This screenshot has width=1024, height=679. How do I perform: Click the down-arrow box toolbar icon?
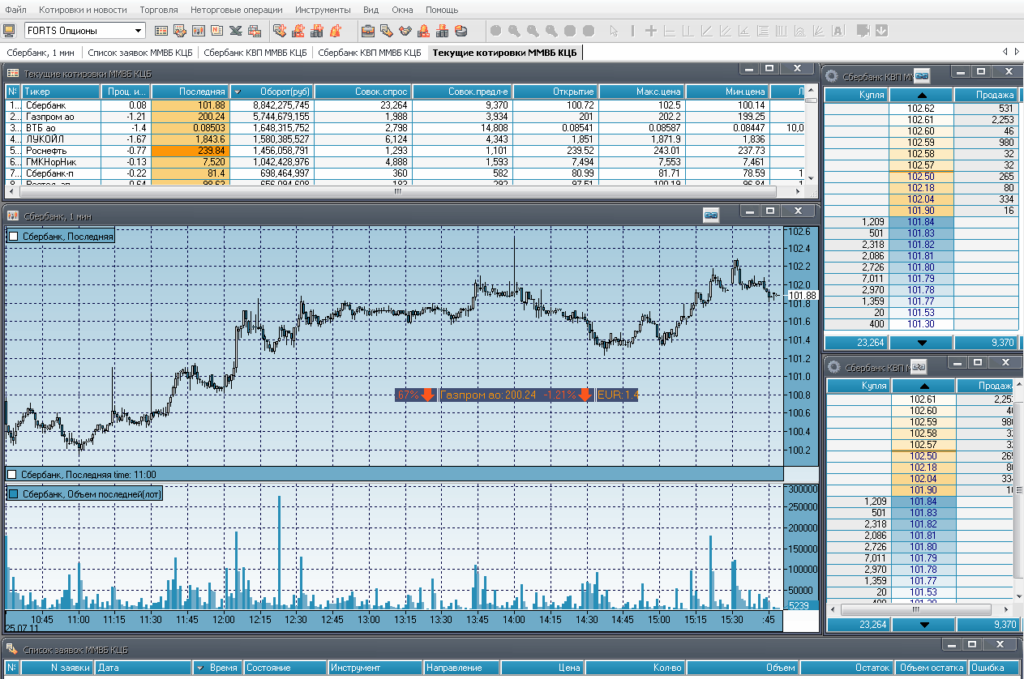pos(882,31)
